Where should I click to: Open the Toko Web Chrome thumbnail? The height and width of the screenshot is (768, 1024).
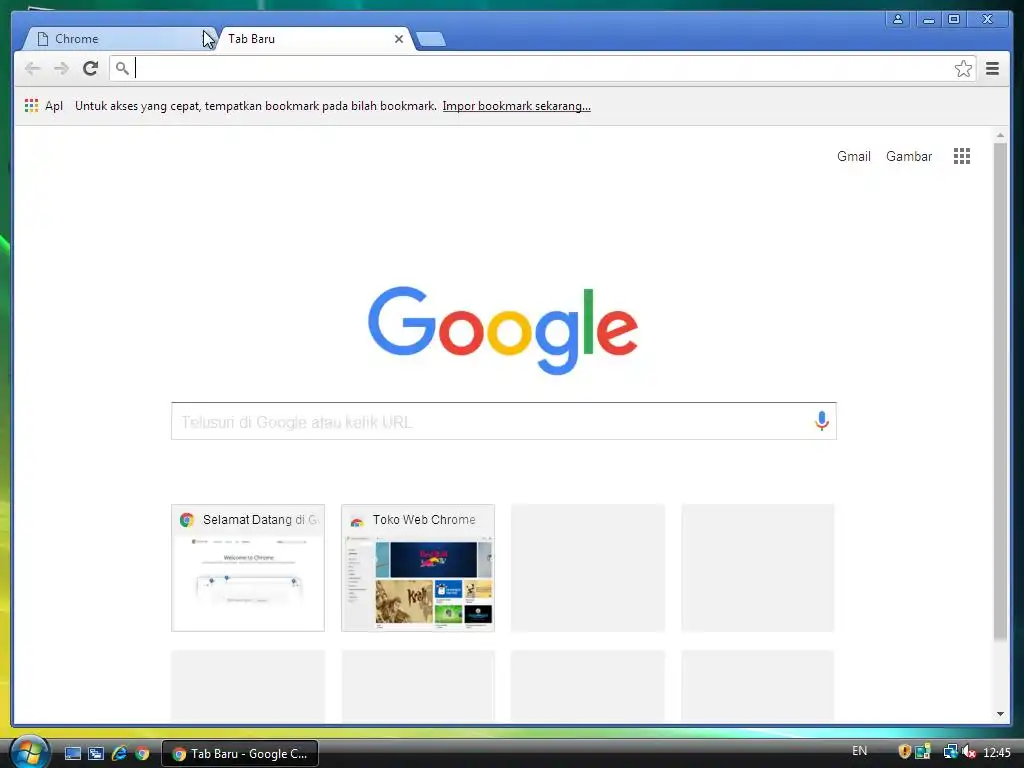(418, 568)
